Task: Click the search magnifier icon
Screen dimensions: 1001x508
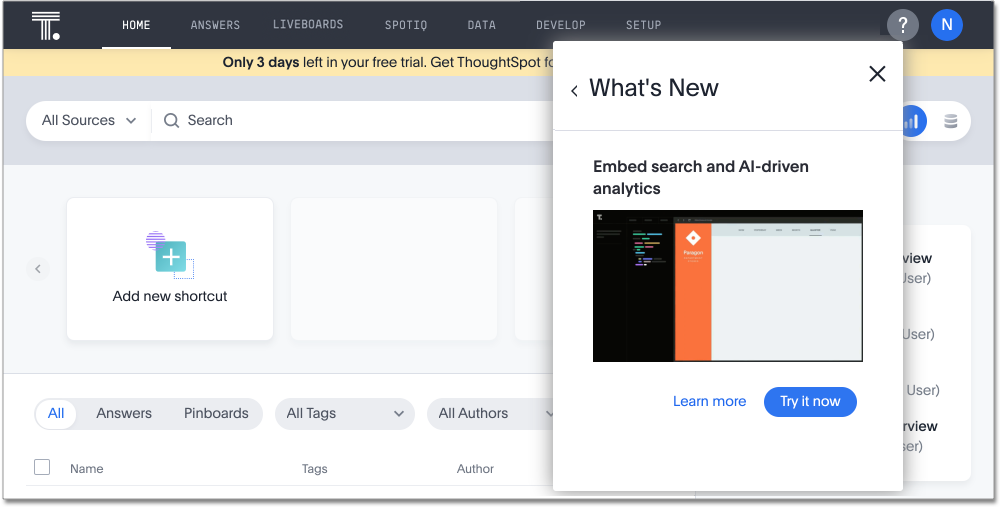Action: (x=172, y=121)
